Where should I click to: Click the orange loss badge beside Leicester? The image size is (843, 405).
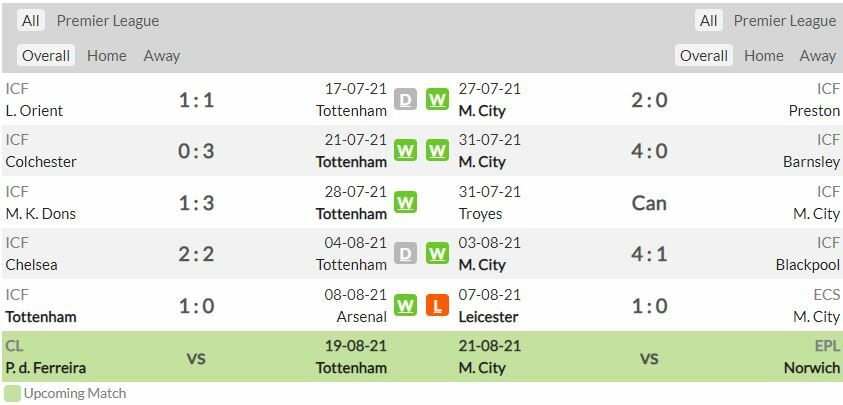click(x=437, y=306)
